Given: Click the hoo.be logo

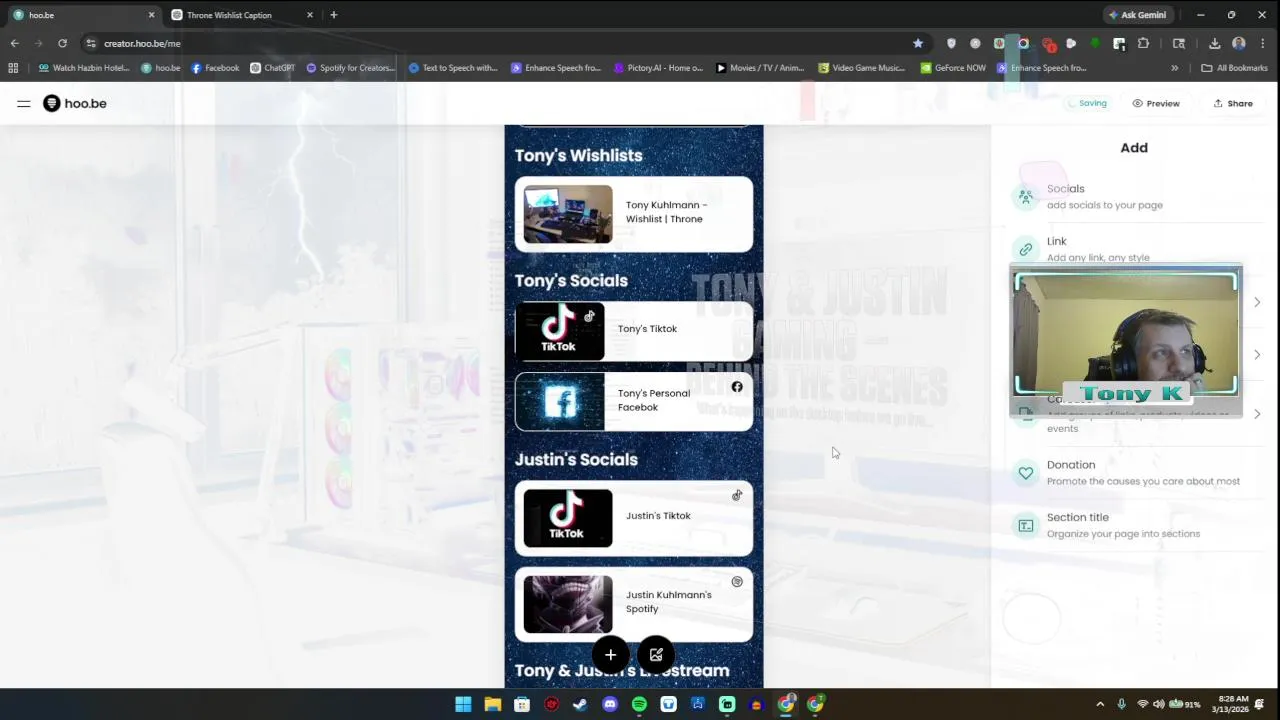Looking at the screenshot, I should [75, 103].
